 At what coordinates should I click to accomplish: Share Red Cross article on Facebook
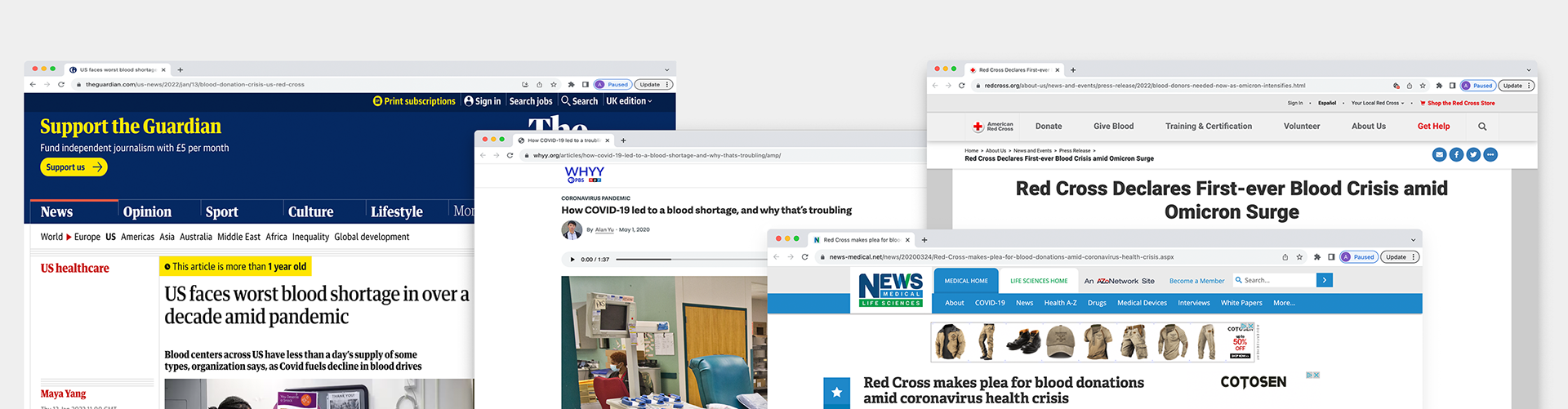[x=1456, y=154]
